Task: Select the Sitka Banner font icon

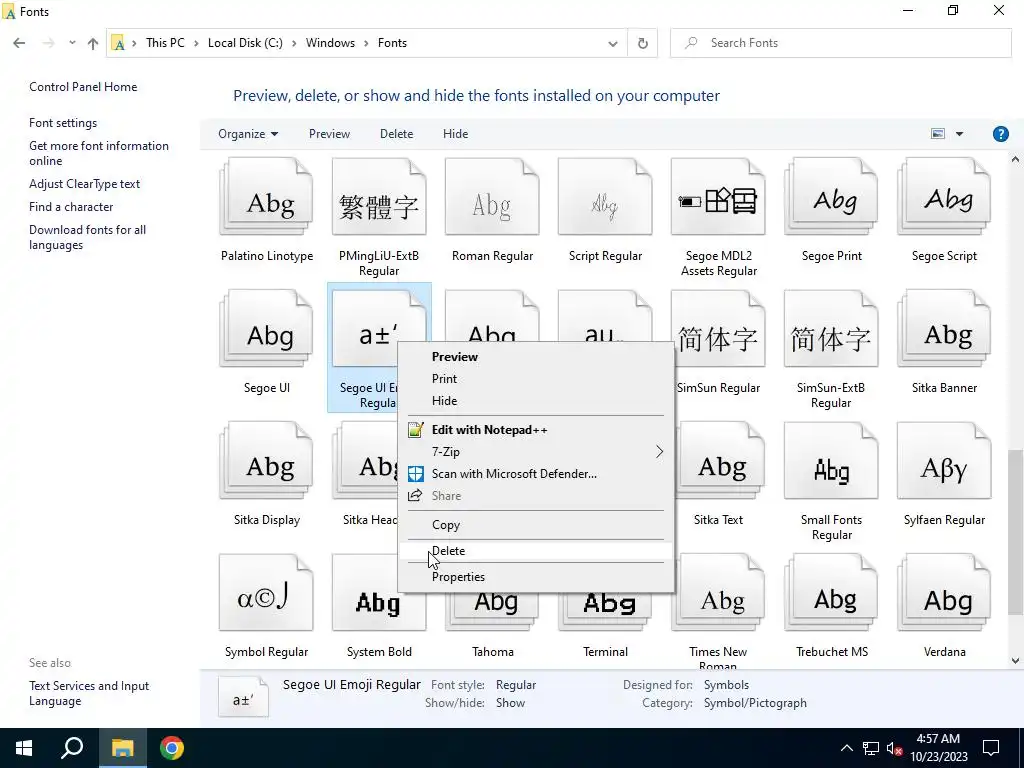Action: click(944, 329)
